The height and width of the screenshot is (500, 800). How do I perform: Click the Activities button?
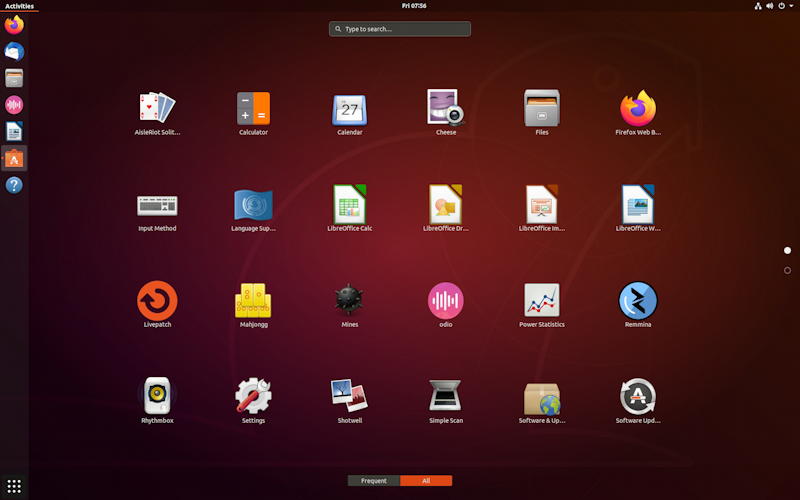click(x=19, y=6)
